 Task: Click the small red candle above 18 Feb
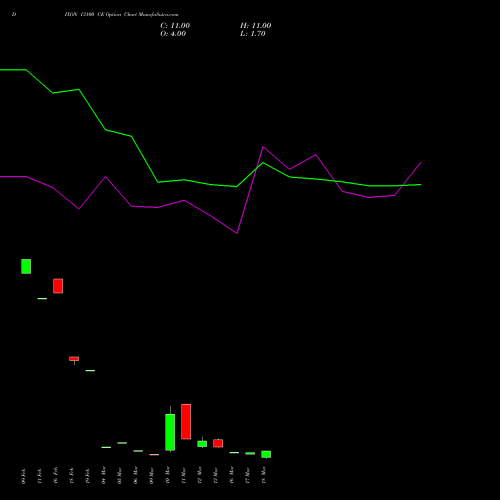tap(74, 359)
